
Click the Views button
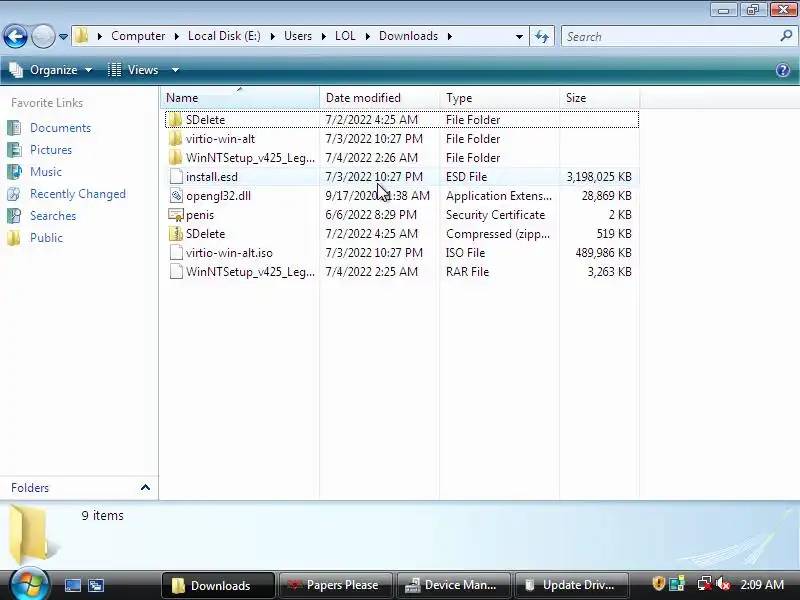(x=134, y=70)
